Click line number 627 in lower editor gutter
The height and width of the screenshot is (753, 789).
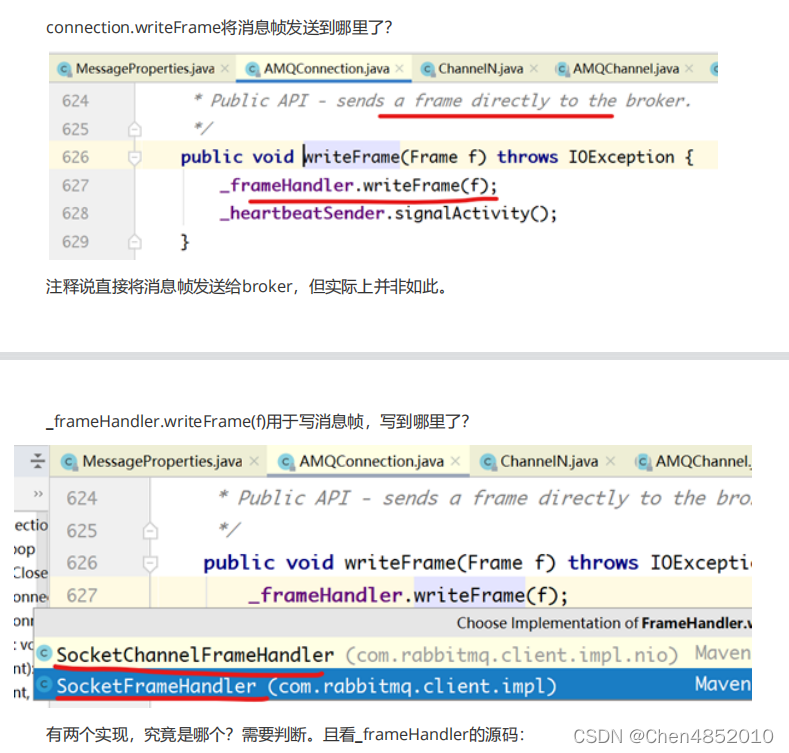tap(82, 596)
